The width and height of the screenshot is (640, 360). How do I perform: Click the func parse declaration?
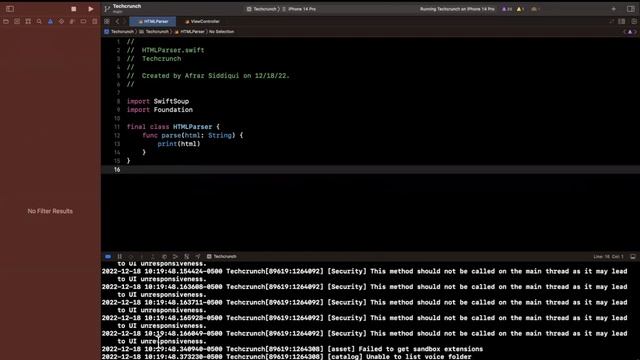point(193,136)
